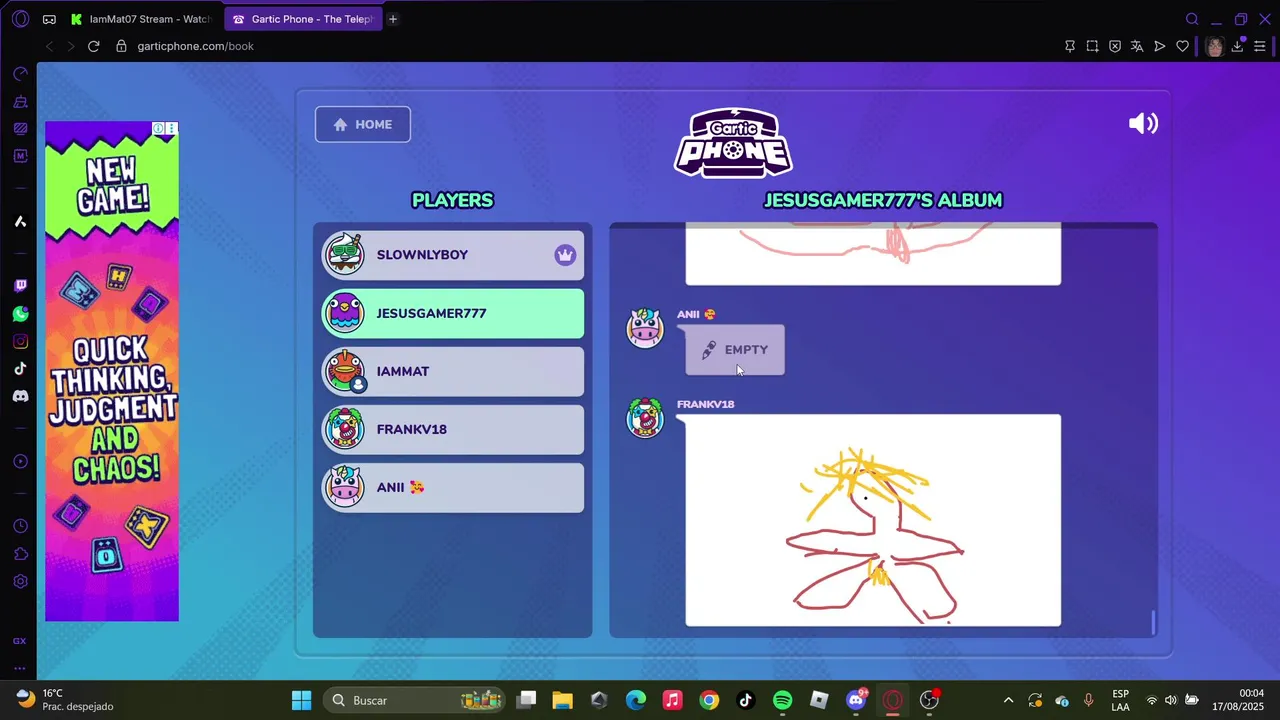
Task: Mute the game sound speaker icon
Action: (1143, 123)
